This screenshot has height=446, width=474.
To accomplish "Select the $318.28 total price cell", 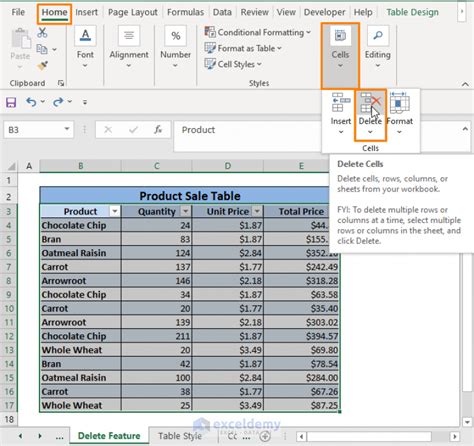I will click(x=302, y=281).
